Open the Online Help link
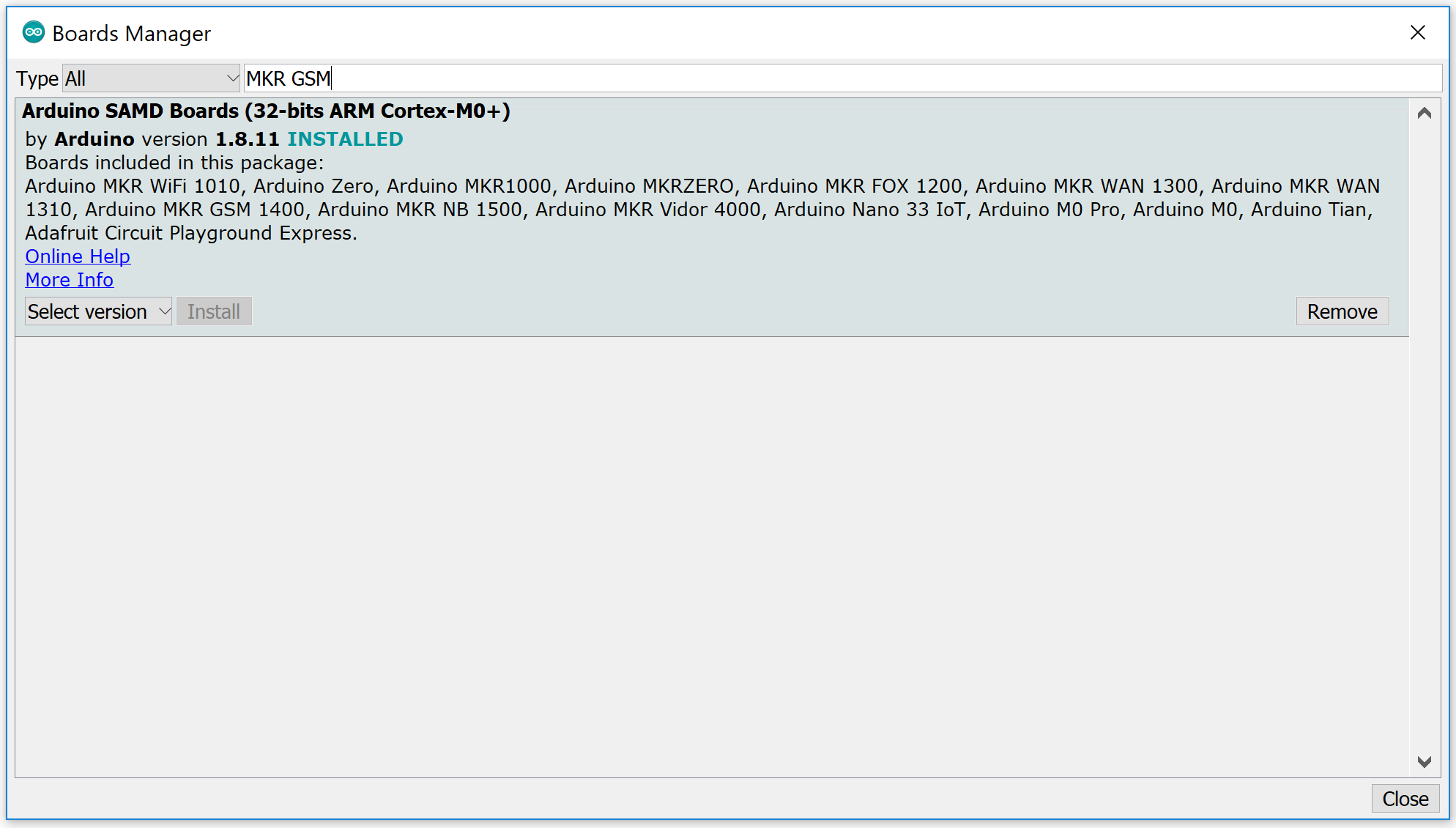The height and width of the screenshot is (828, 1456). [x=78, y=256]
